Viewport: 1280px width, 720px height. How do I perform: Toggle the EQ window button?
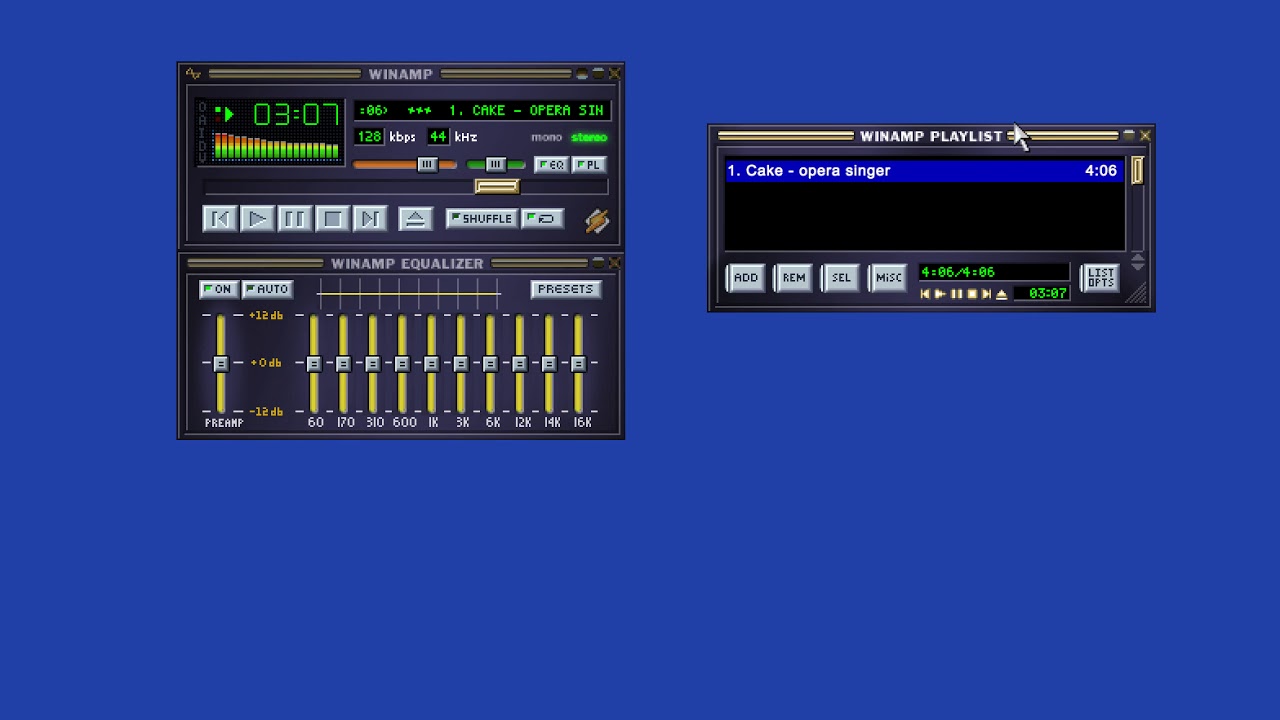551,165
